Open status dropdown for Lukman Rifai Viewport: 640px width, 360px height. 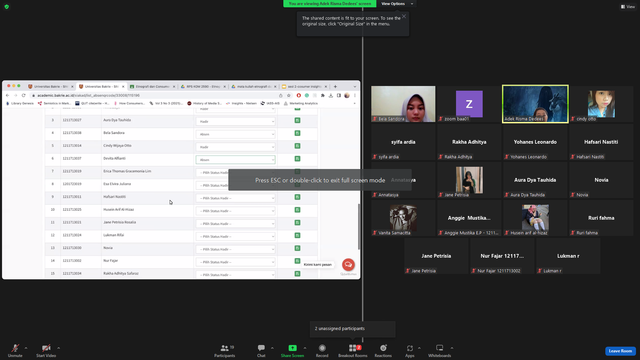(x=236, y=236)
